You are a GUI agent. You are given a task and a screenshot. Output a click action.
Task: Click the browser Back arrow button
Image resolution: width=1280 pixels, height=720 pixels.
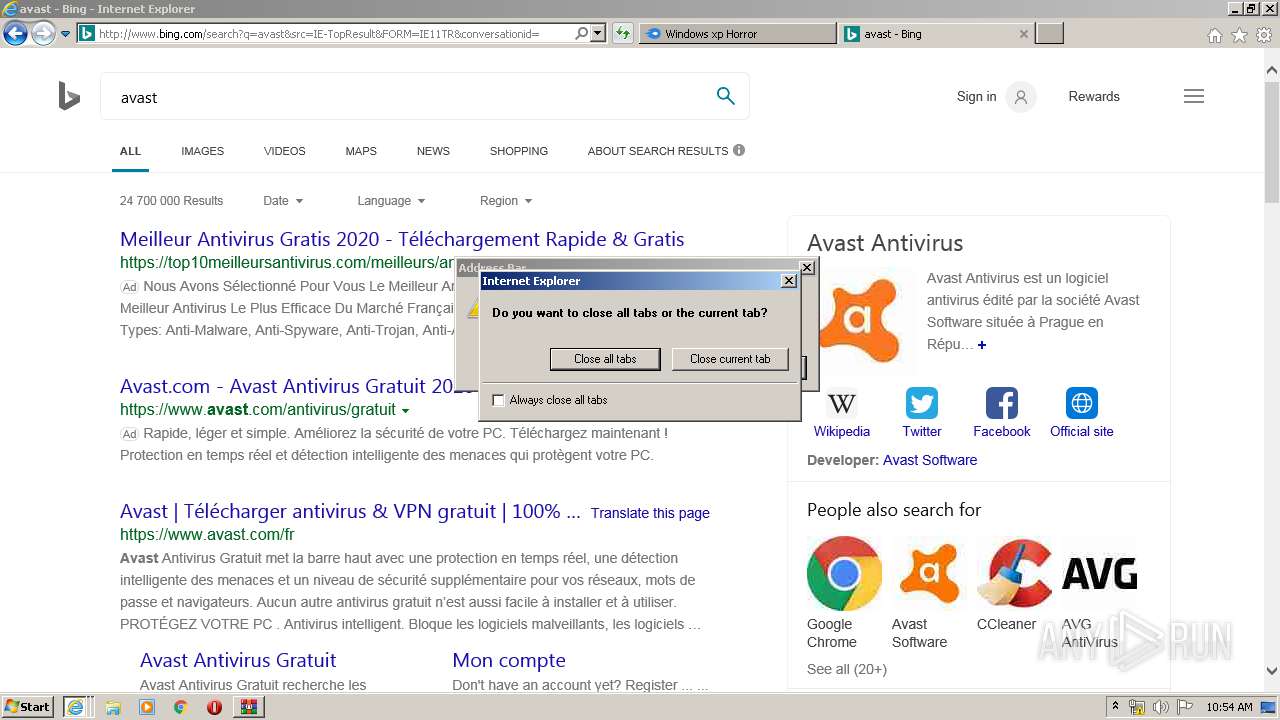15,34
